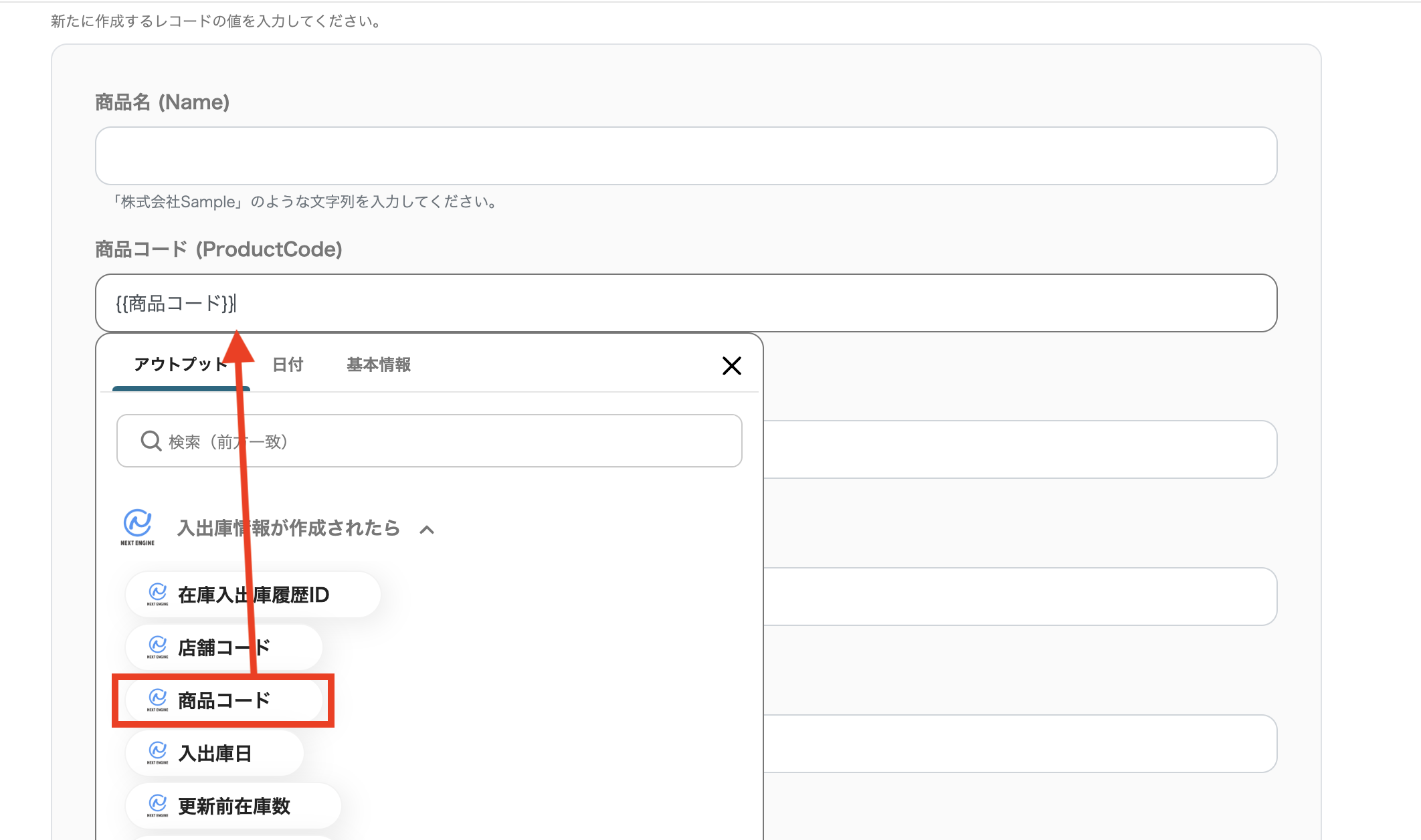Click the 商品名 (Name) input field

686,156
